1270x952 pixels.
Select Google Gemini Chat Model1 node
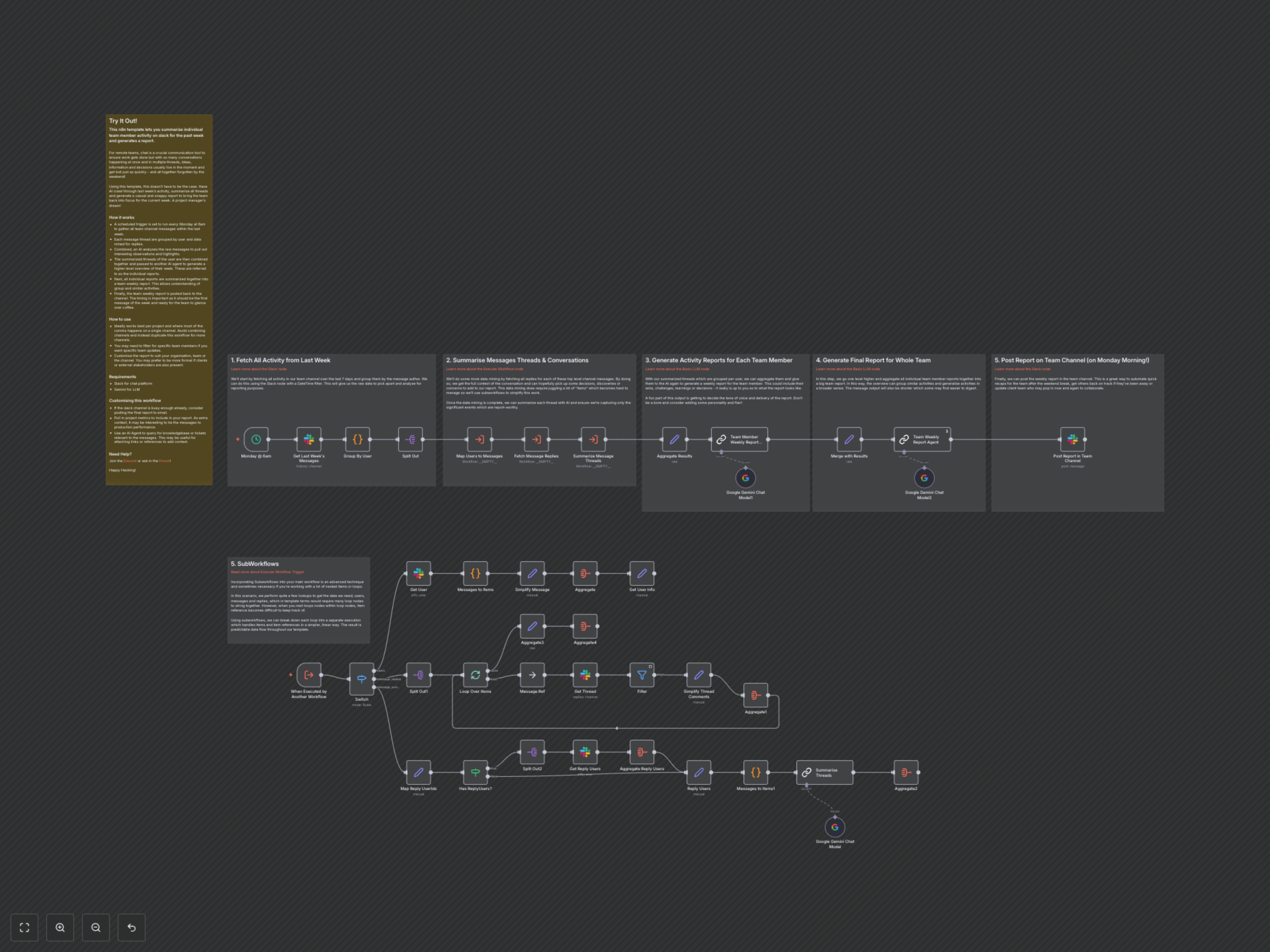[745, 477]
